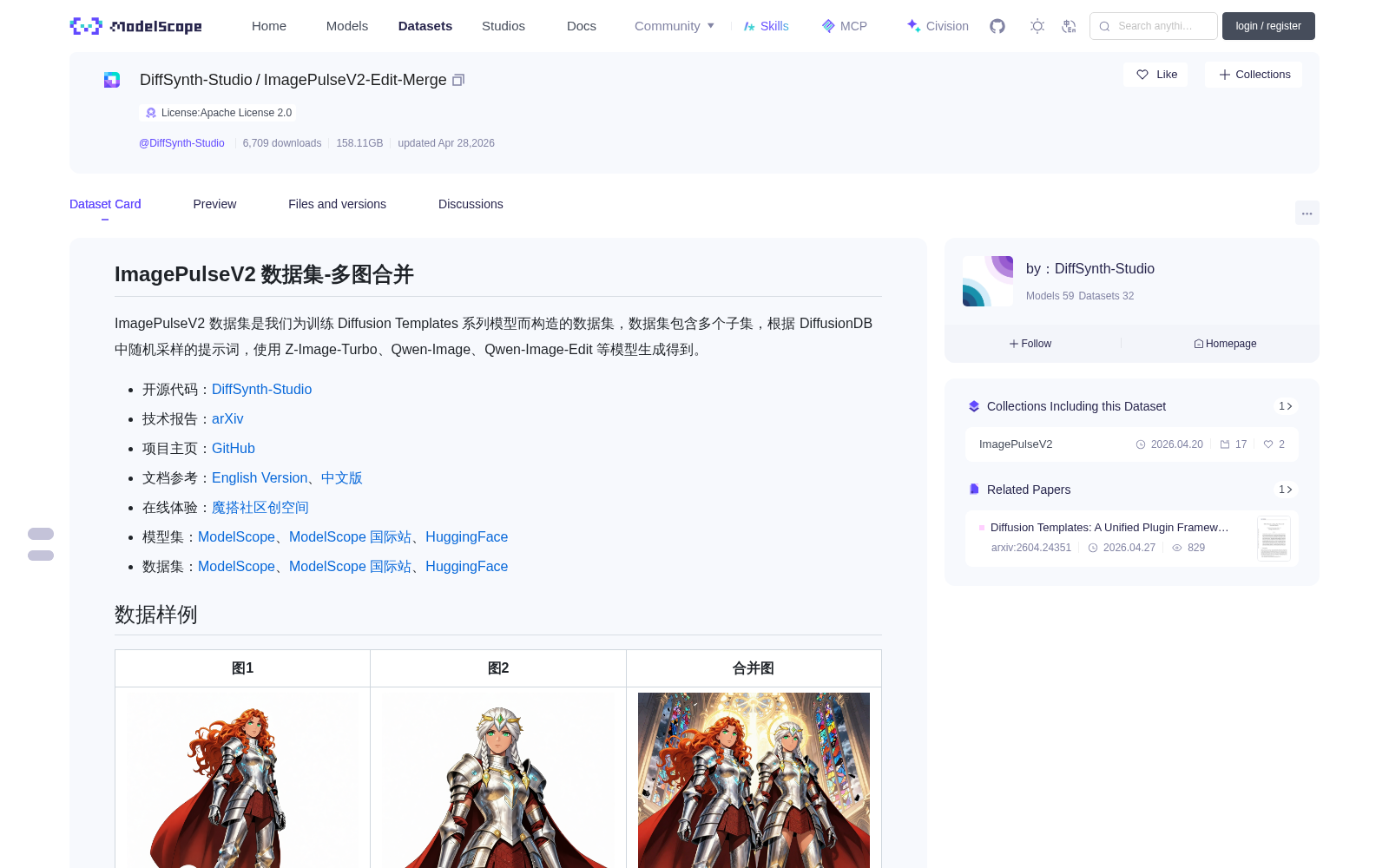Toggle the light/dark theme sun icon

pyautogui.click(x=1037, y=26)
